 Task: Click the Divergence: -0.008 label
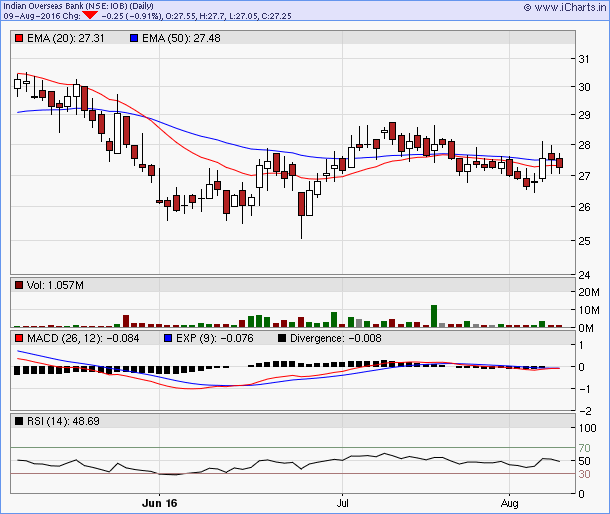[x=336, y=338]
